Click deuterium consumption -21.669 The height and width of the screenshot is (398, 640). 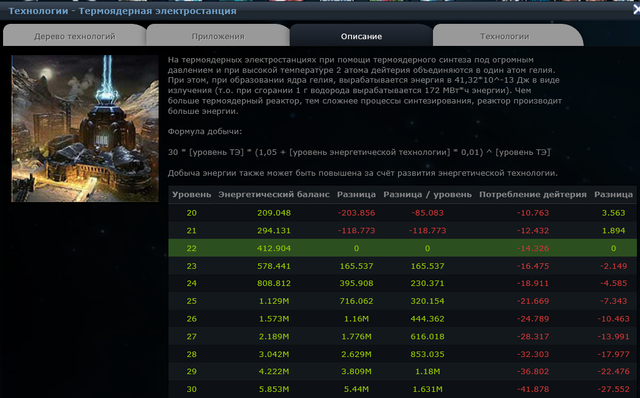point(533,301)
